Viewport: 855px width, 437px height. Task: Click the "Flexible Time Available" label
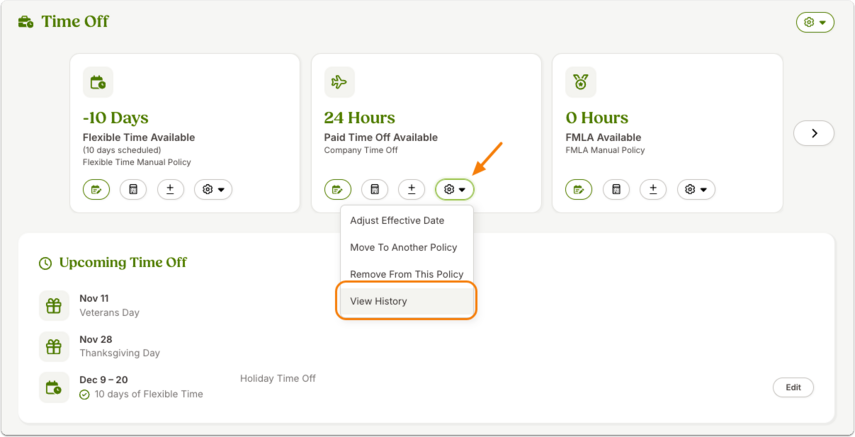pos(139,137)
